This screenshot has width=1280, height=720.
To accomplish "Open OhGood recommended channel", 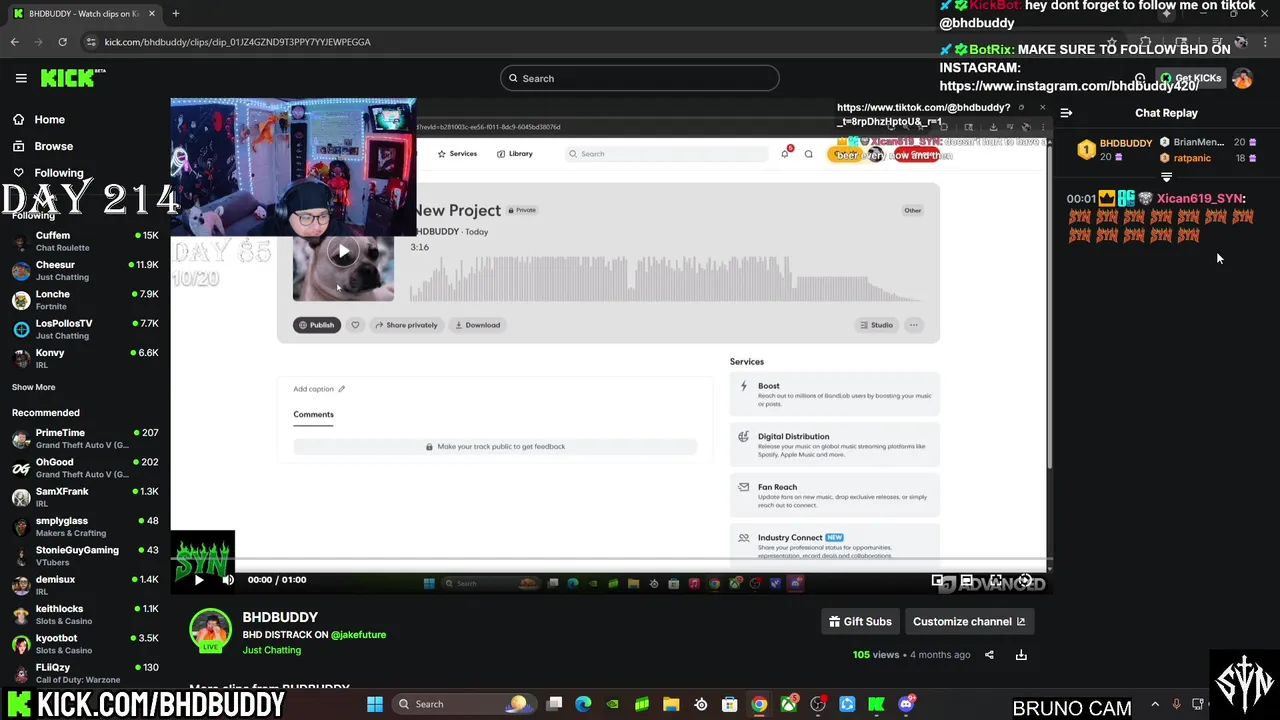I will tap(85, 468).
